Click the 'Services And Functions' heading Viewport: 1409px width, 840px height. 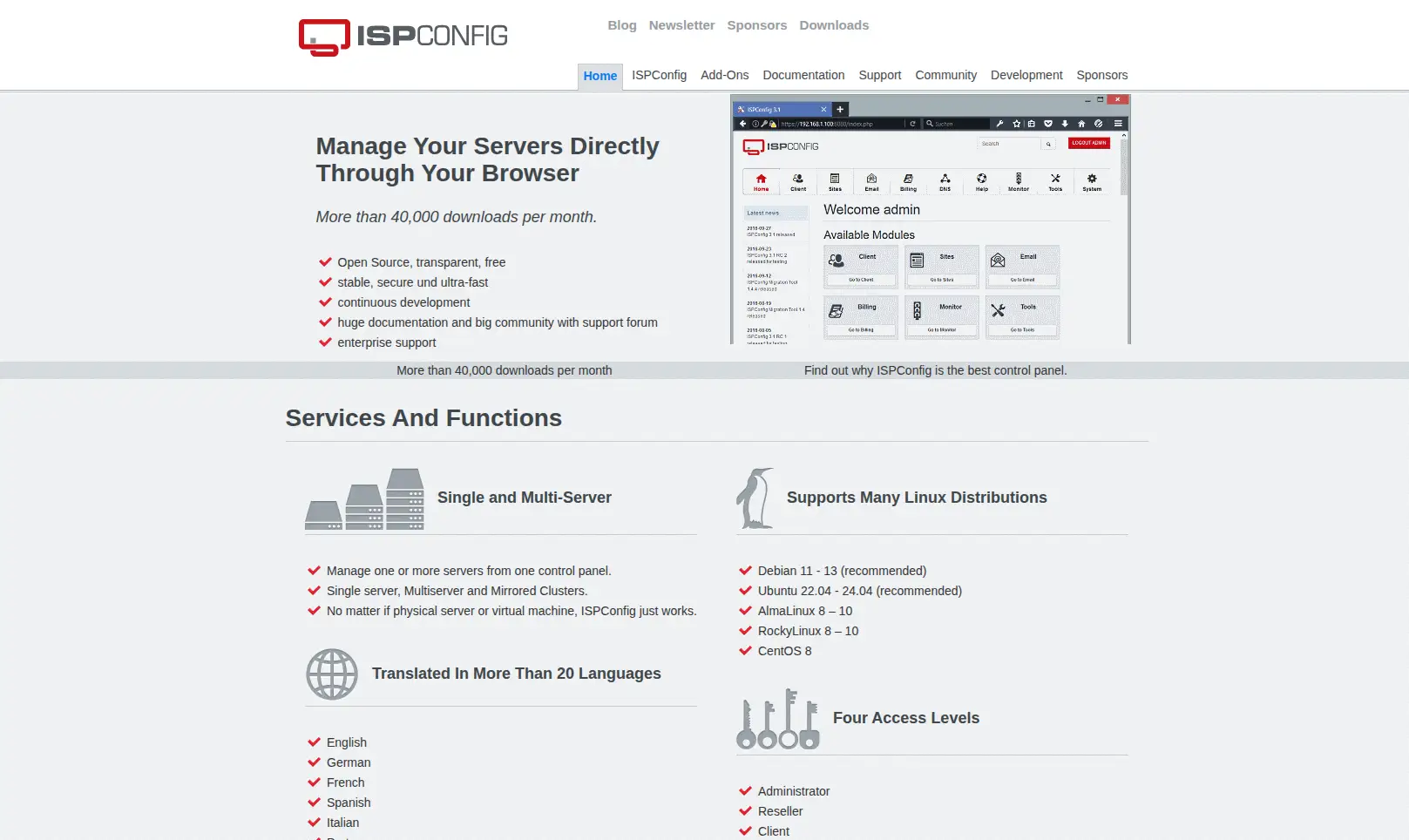423,418
